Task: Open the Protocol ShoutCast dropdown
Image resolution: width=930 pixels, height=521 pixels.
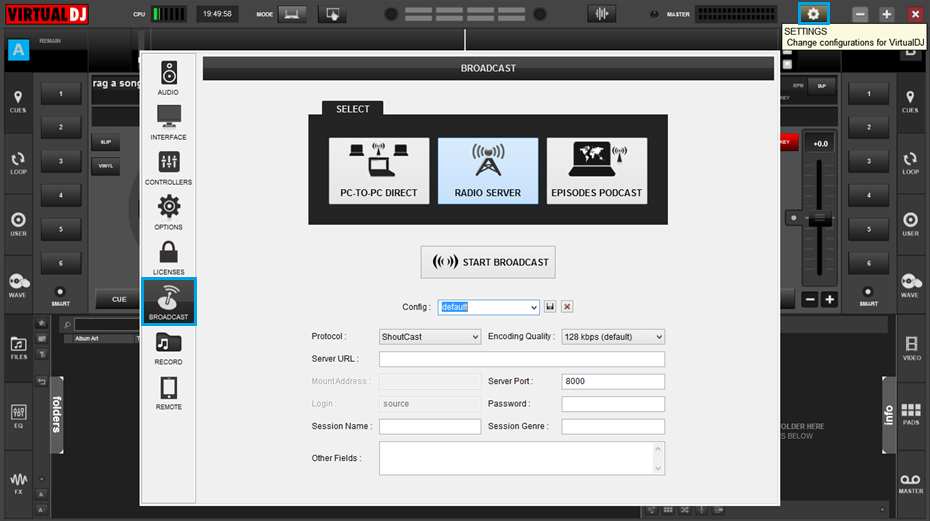Action: coord(430,336)
